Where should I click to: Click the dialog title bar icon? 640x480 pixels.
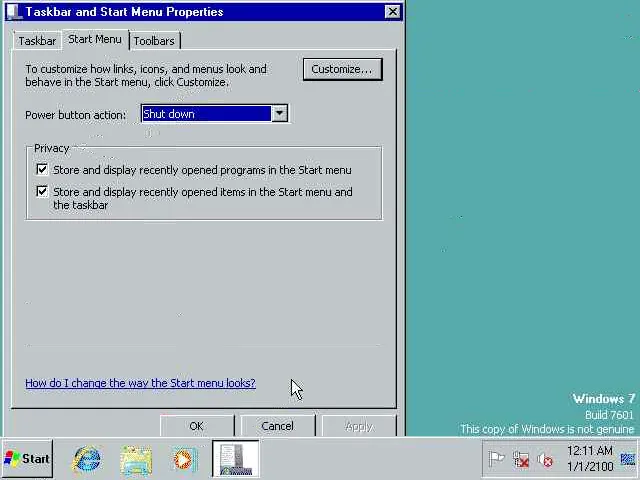pyautogui.click(x=14, y=11)
